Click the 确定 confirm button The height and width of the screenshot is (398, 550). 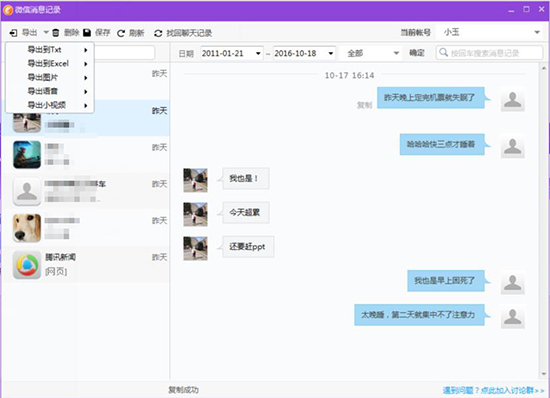(x=417, y=53)
